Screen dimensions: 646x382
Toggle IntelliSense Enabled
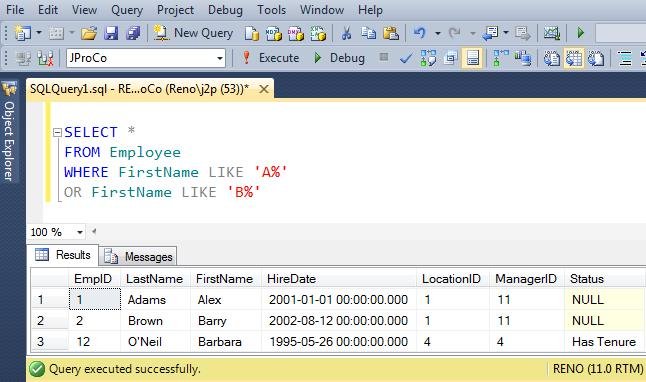click(x=472, y=59)
